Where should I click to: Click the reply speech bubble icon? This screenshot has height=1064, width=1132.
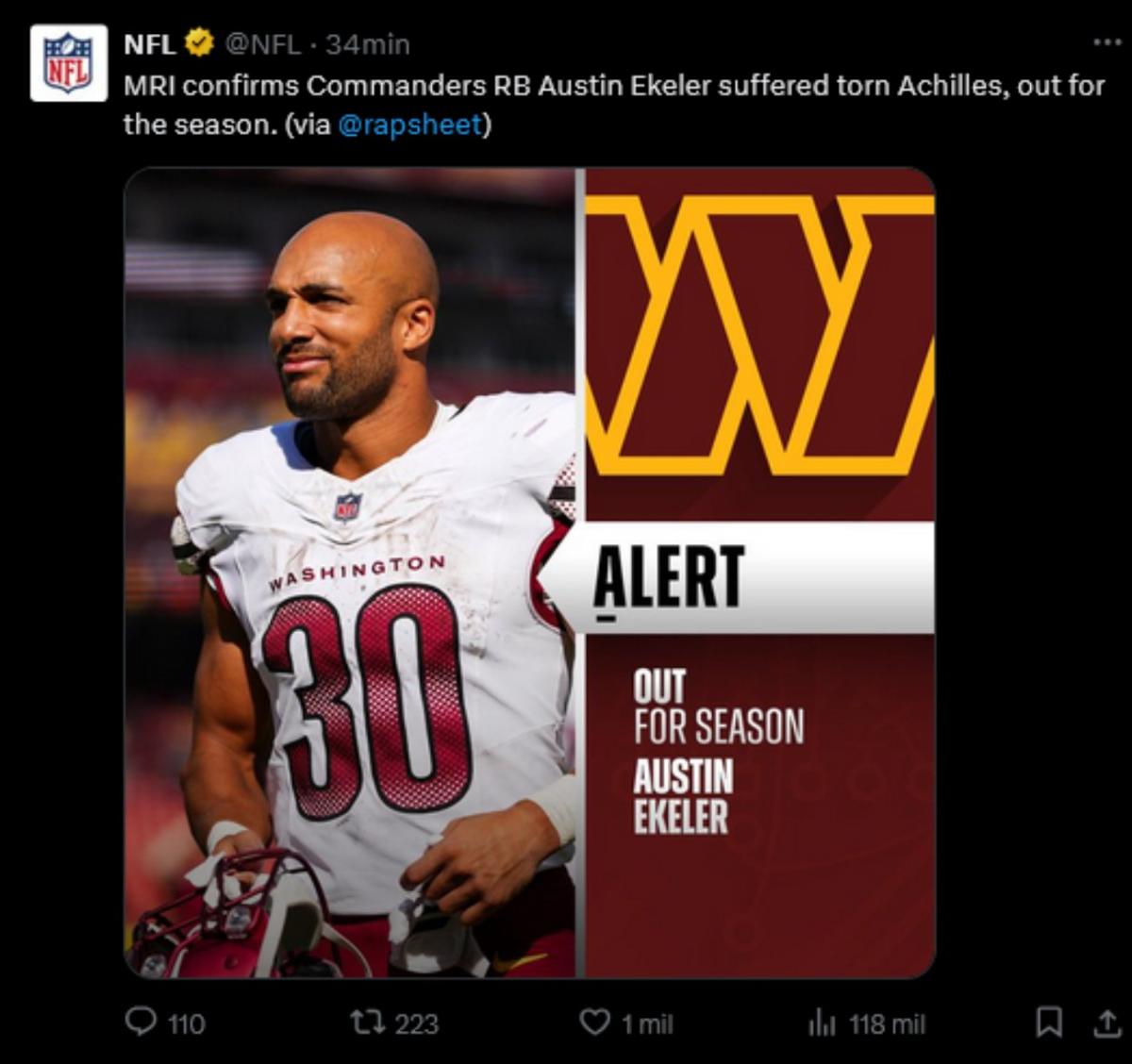click(141, 1022)
